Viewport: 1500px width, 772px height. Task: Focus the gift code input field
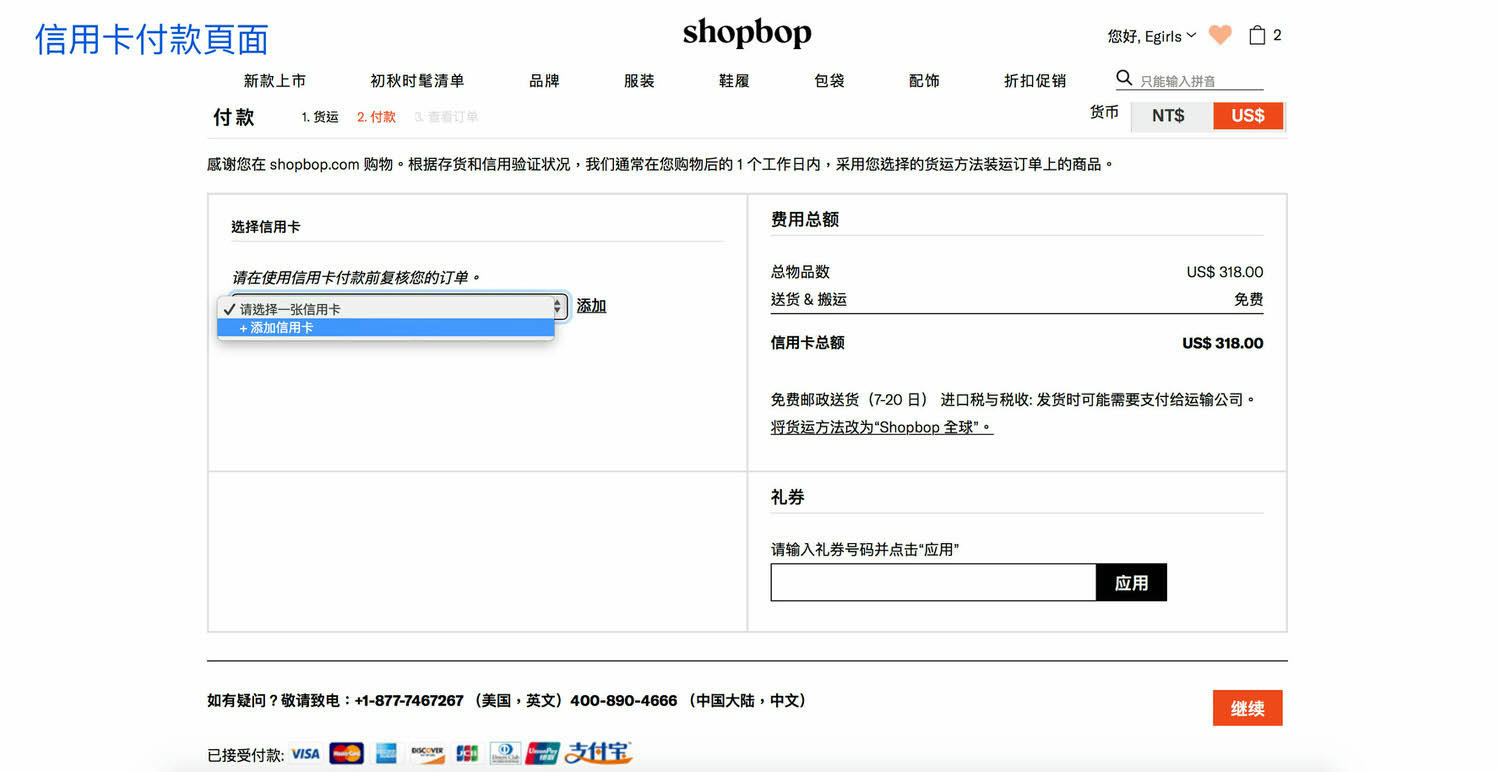(x=933, y=583)
